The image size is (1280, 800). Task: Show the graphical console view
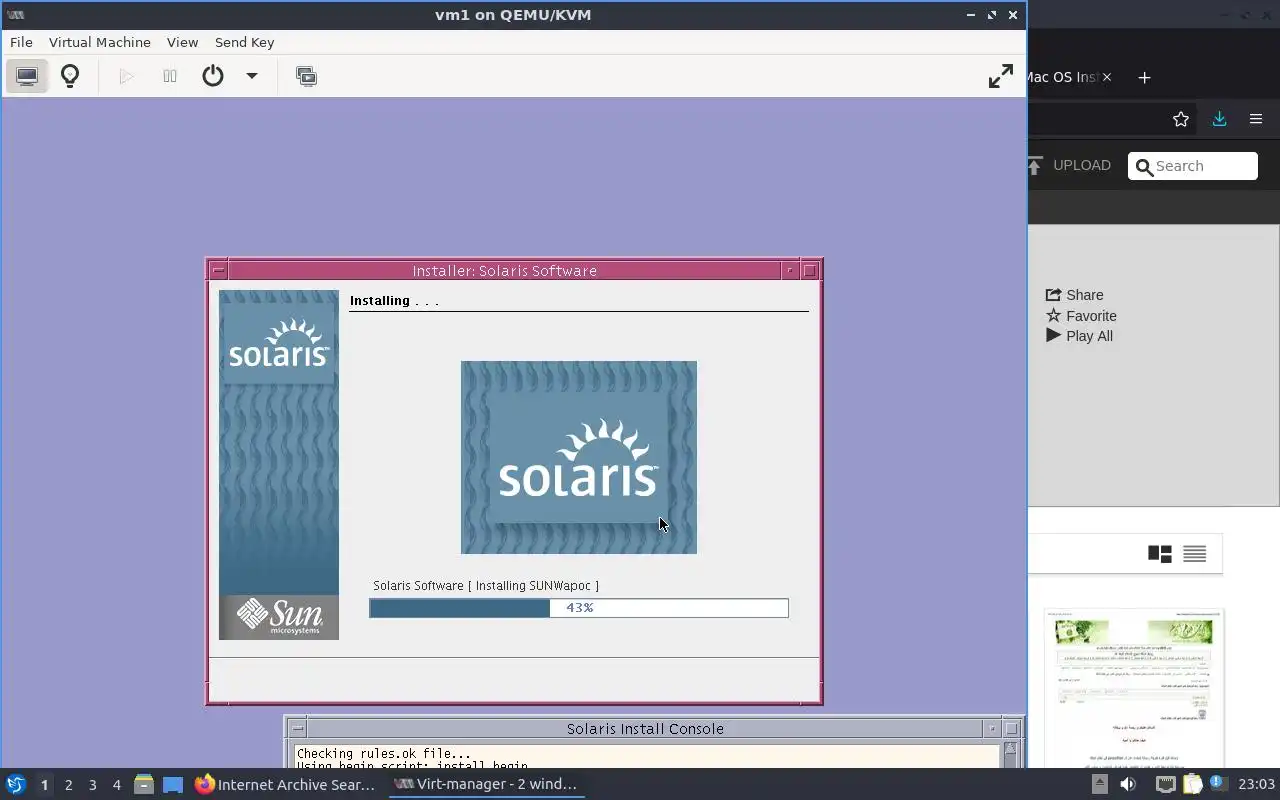(x=27, y=76)
